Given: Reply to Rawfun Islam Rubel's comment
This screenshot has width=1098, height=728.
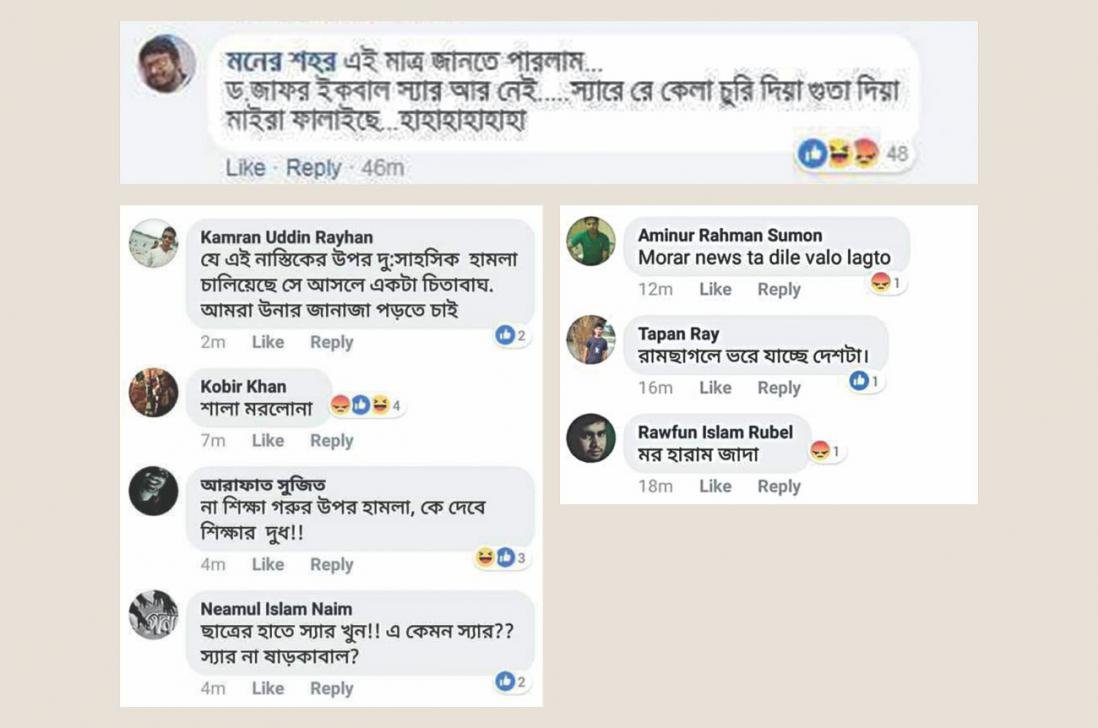Looking at the screenshot, I should point(778,486).
